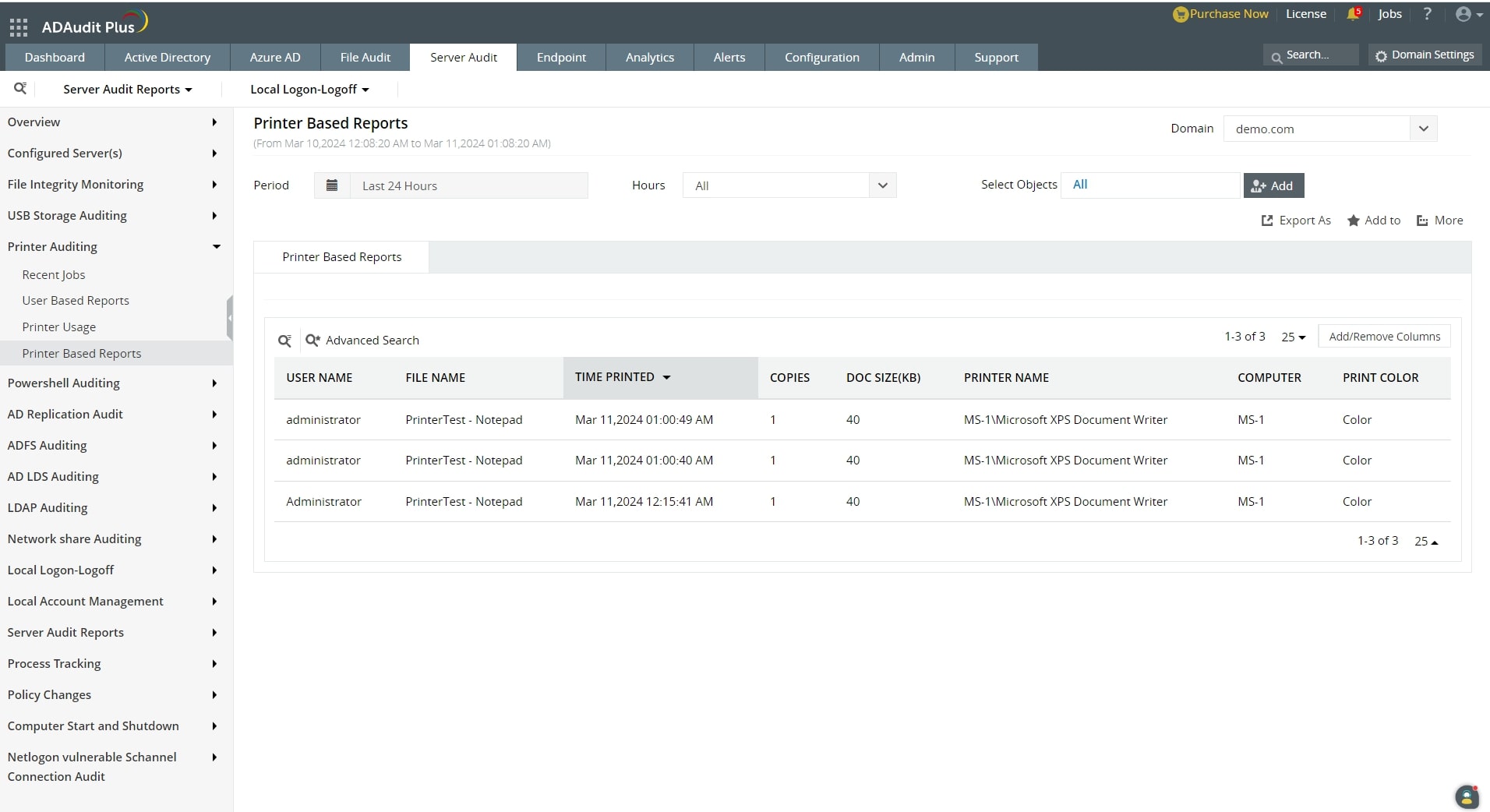Image resolution: width=1490 pixels, height=812 pixels.
Task: Open the apps grid launcher icon
Action: [x=19, y=28]
